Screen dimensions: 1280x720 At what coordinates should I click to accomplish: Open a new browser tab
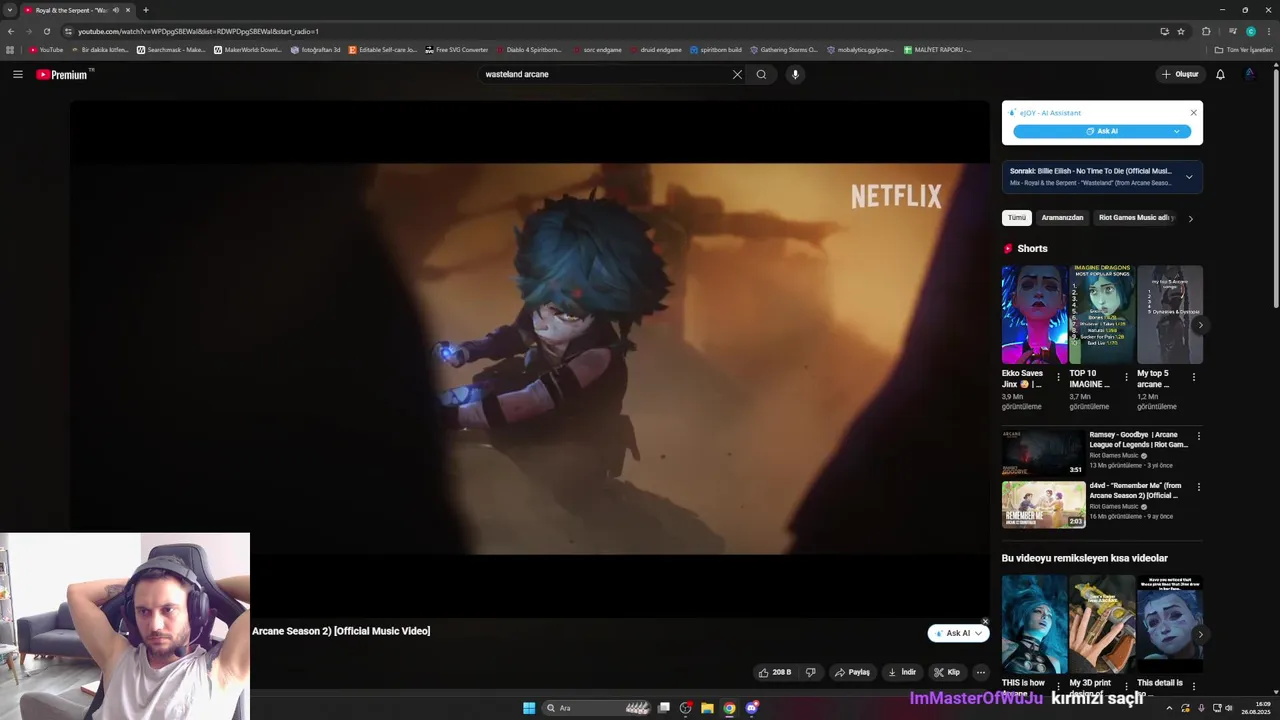[146, 10]
